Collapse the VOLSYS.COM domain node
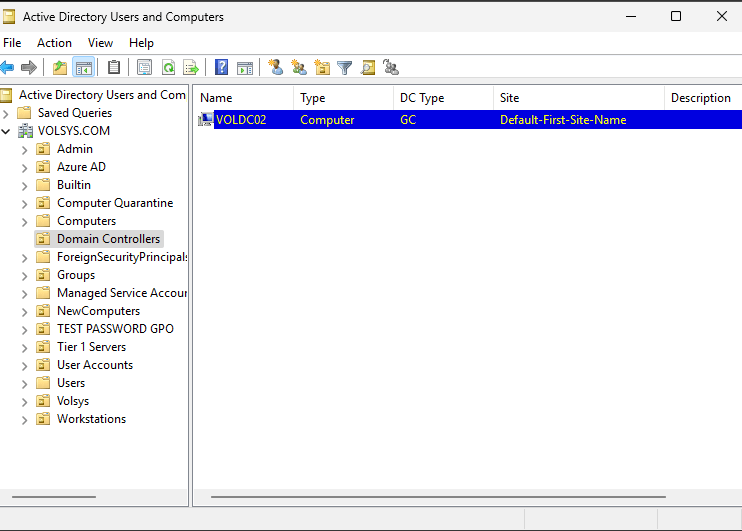Screen dimensions: 742x531 coord(7,131)
